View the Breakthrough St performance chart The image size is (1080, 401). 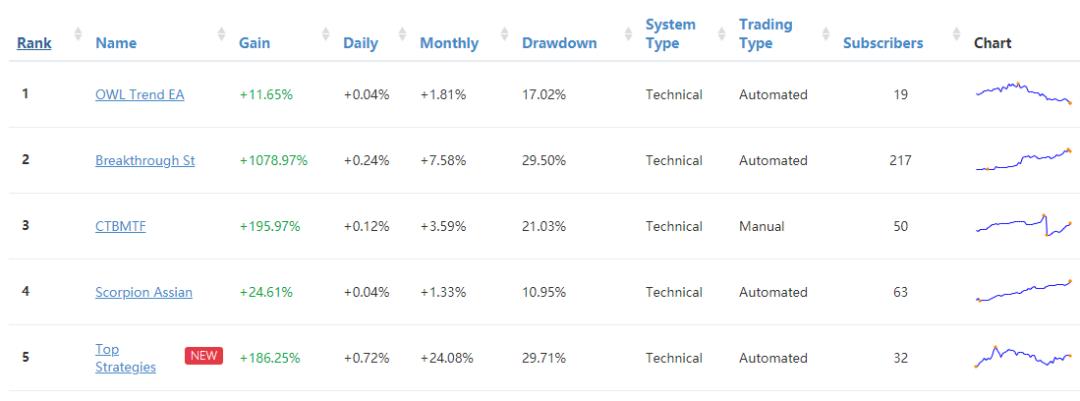[x=1023, y=160]
